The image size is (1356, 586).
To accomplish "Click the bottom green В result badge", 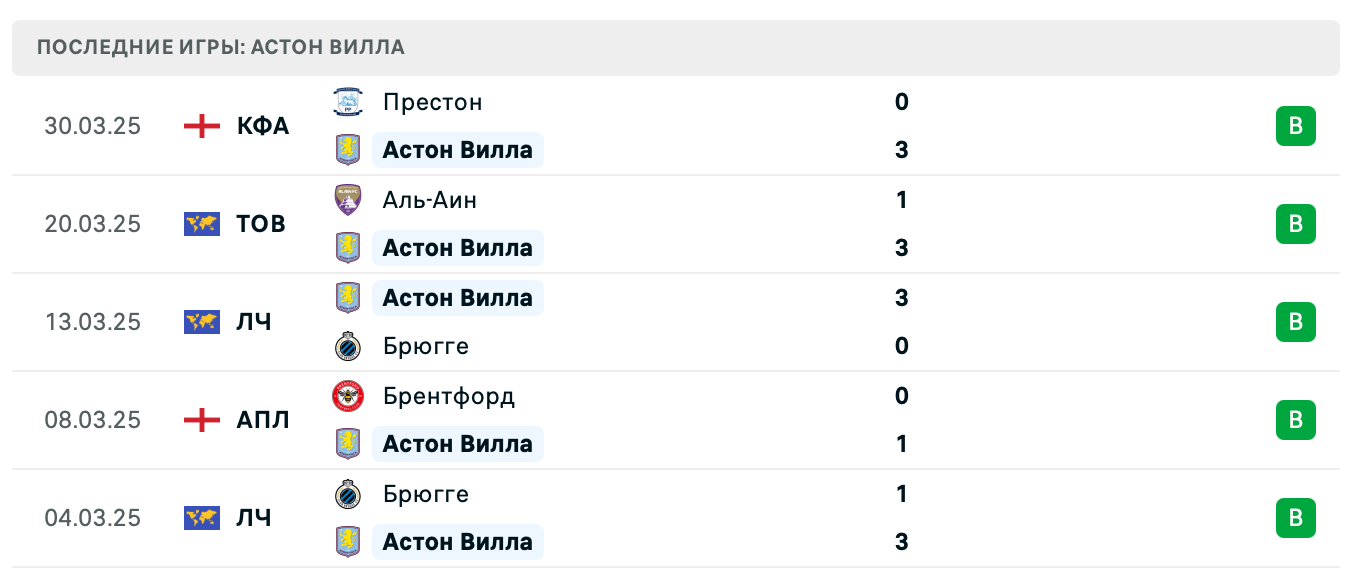I will [x=1296, y=518].
